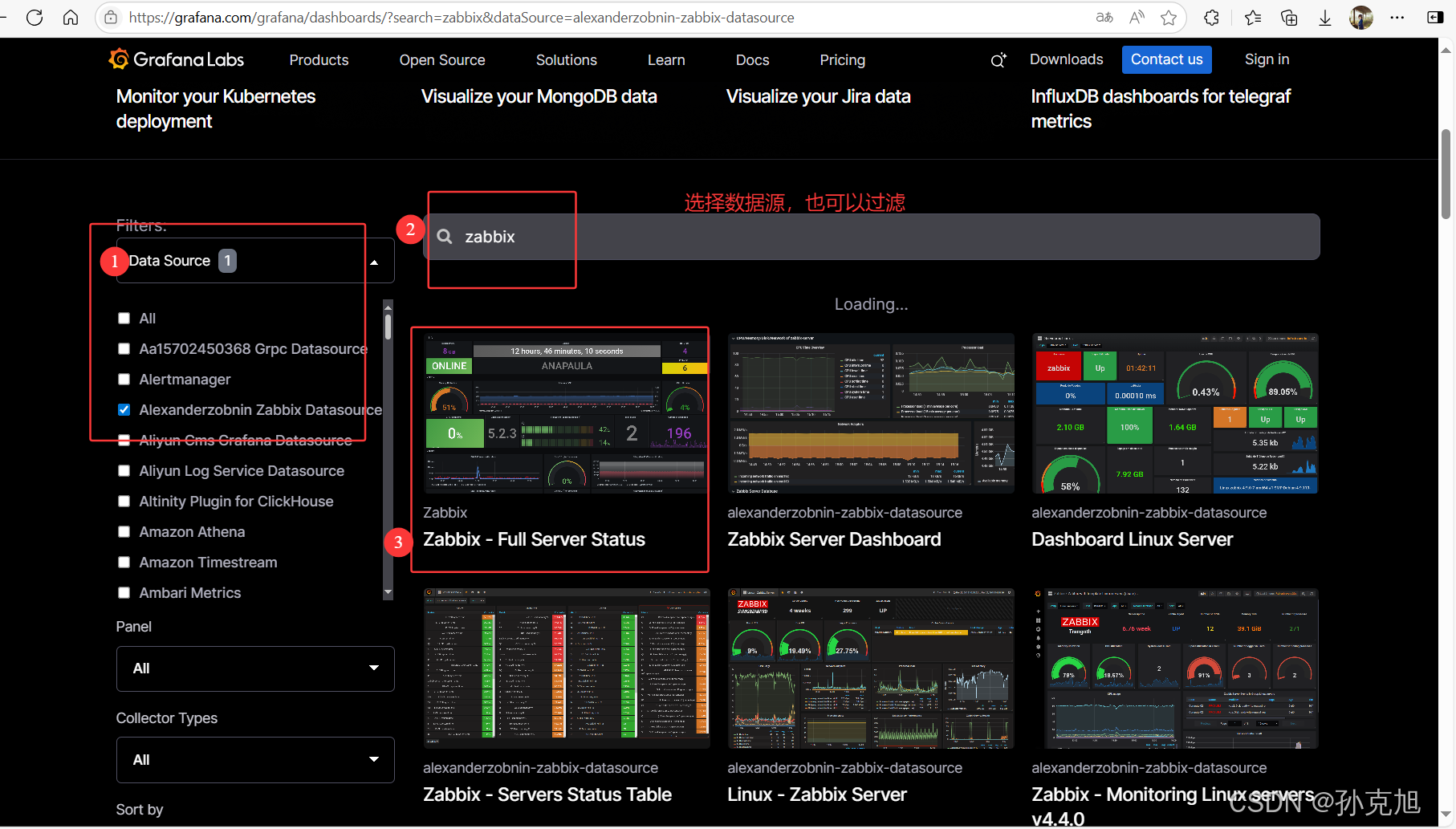This screenshot has width=1456, height=829.
Task: Uncheck Alexanderzobnin Zabbix Datasource
Action: 124,410
